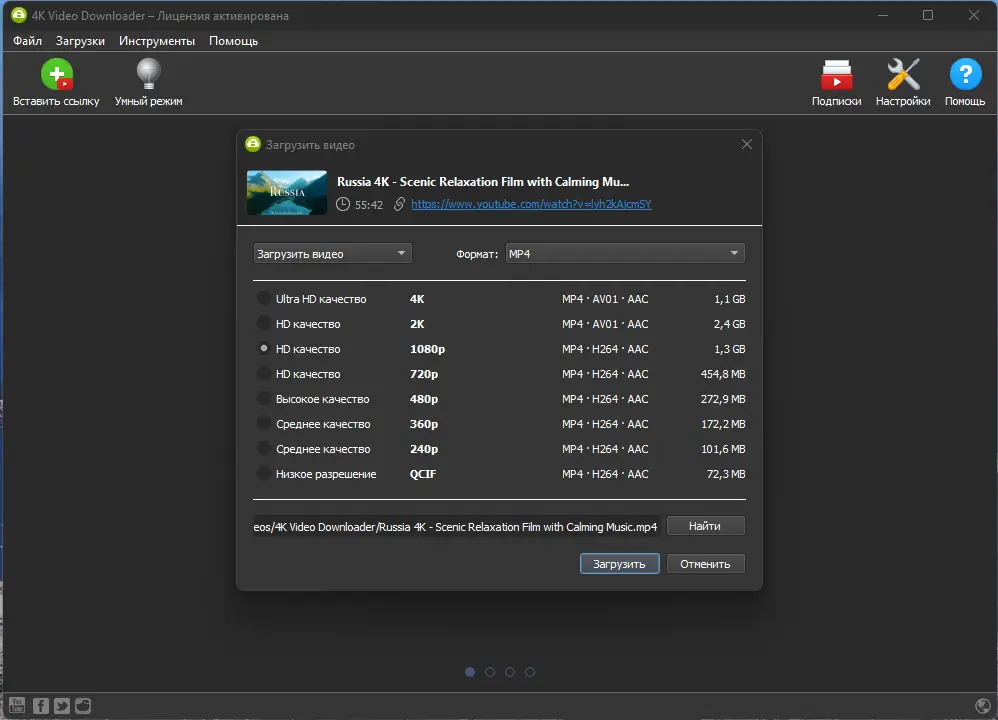Open Settings (Настройки) tools icon
Screen dimensions: 998x720
903,74
